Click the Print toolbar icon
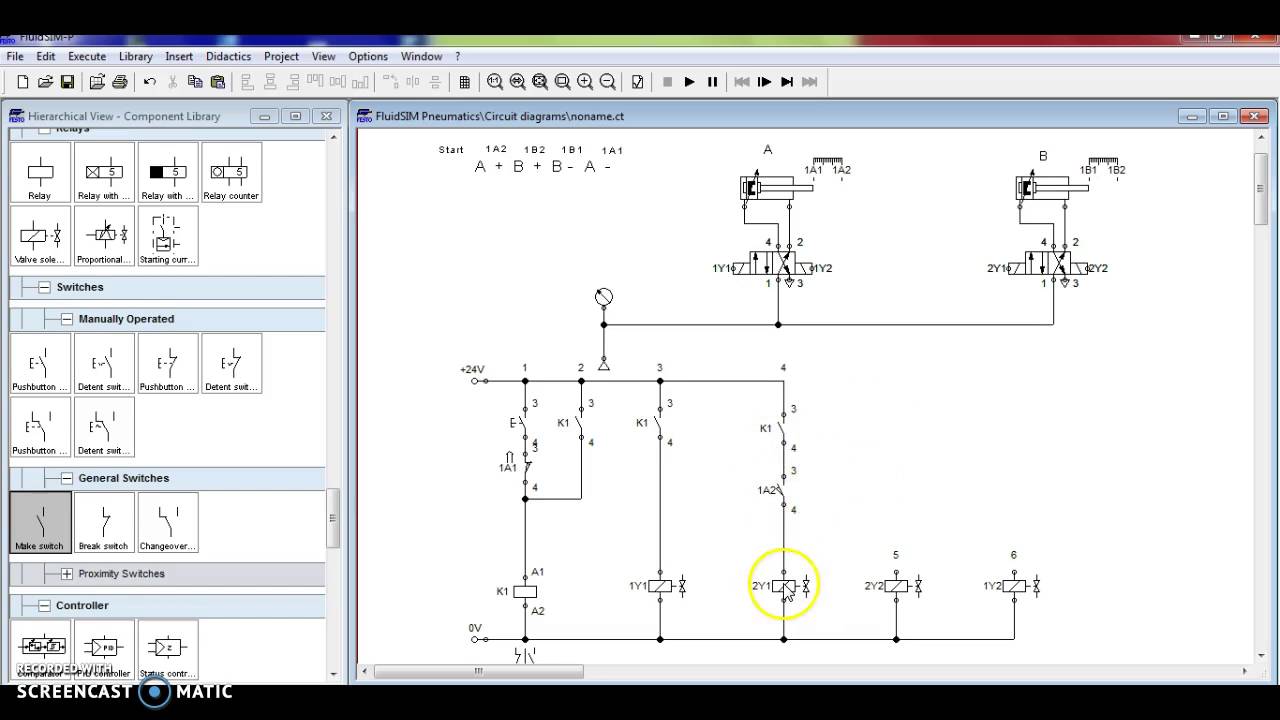 tap(119, 82)
